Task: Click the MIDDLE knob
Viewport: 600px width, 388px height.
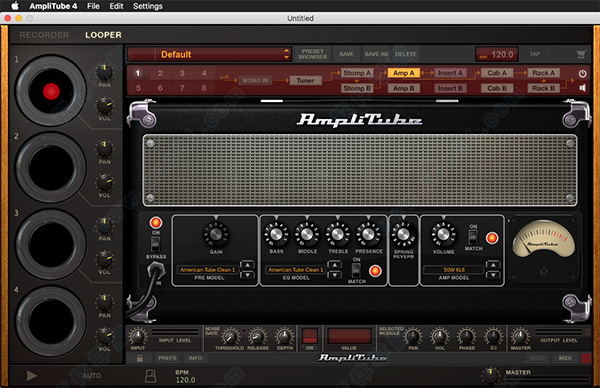Action: [307, 234]
